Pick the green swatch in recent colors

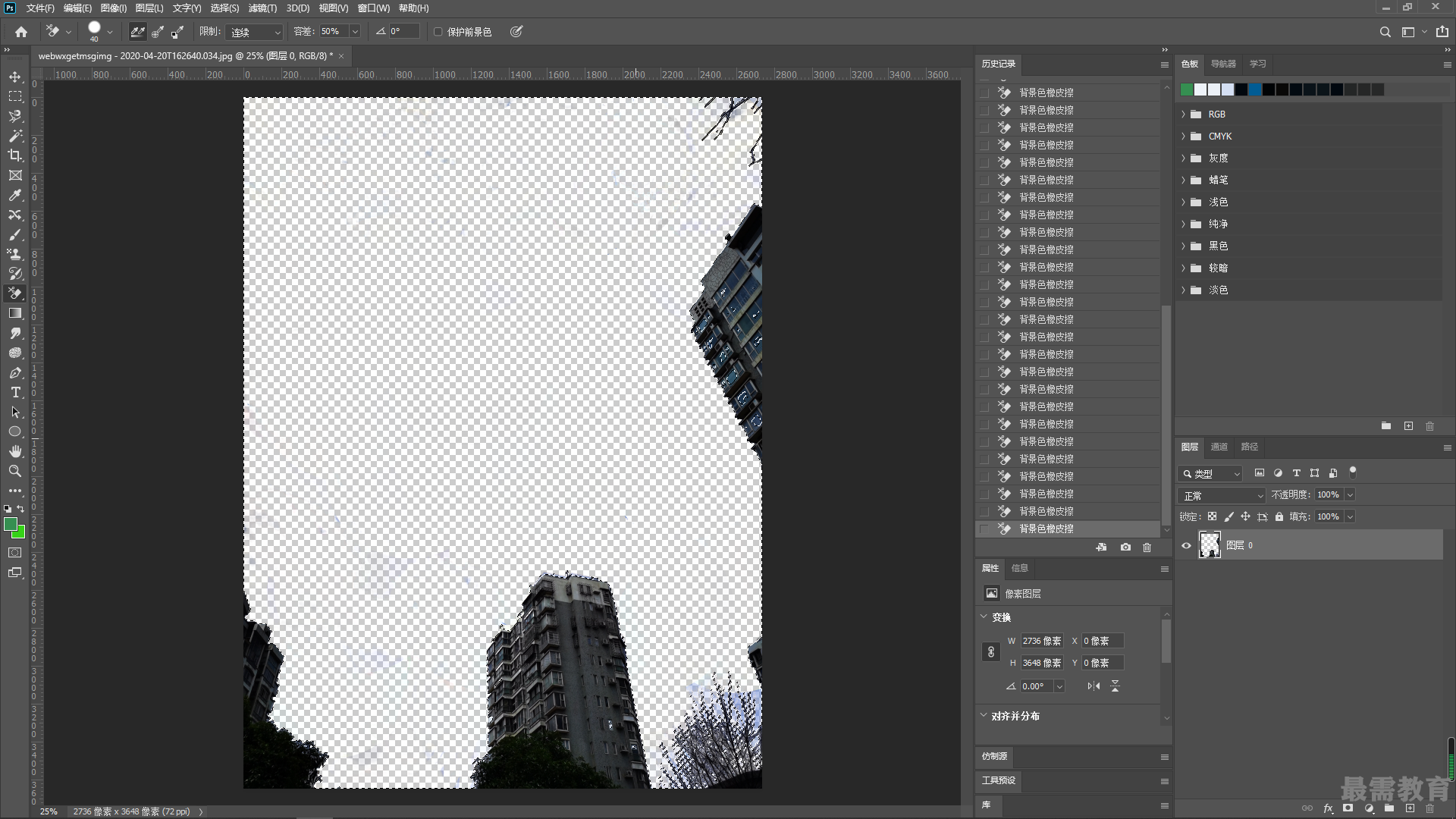(1187, 89)
